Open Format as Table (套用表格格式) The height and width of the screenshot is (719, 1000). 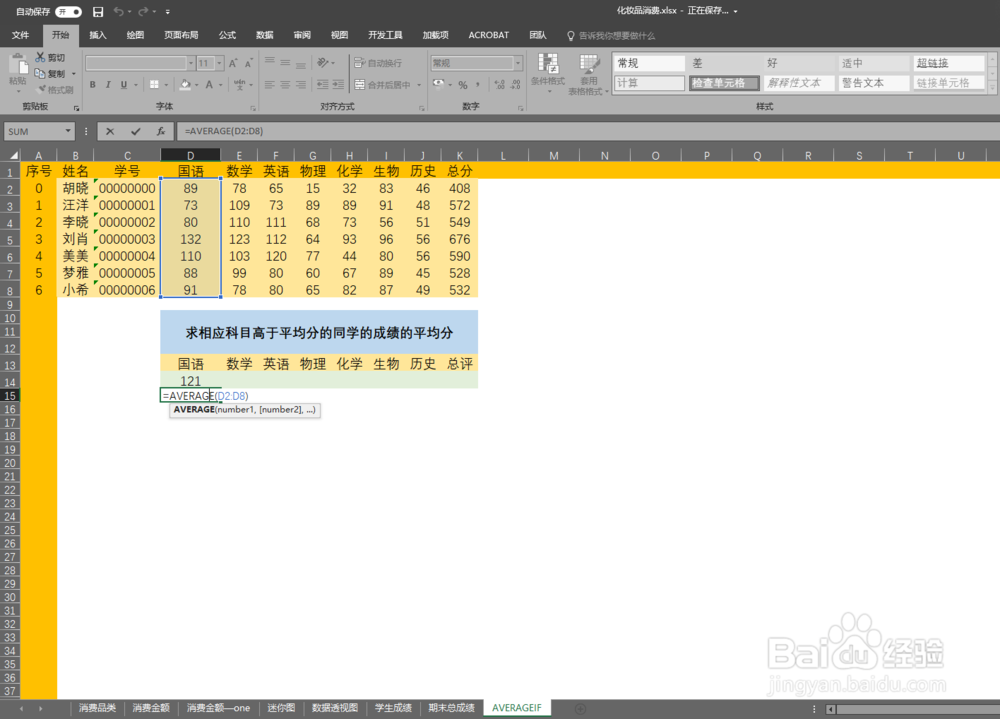pyautogui.click(x=589, y=75)
